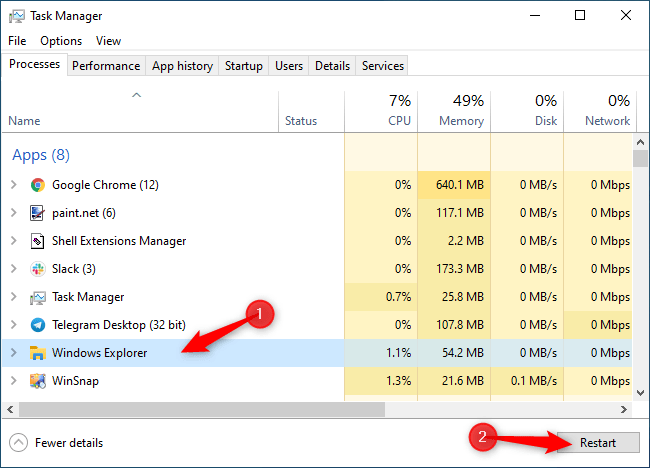Click Task Manager's 0.7% CPU value

(398, 297)
